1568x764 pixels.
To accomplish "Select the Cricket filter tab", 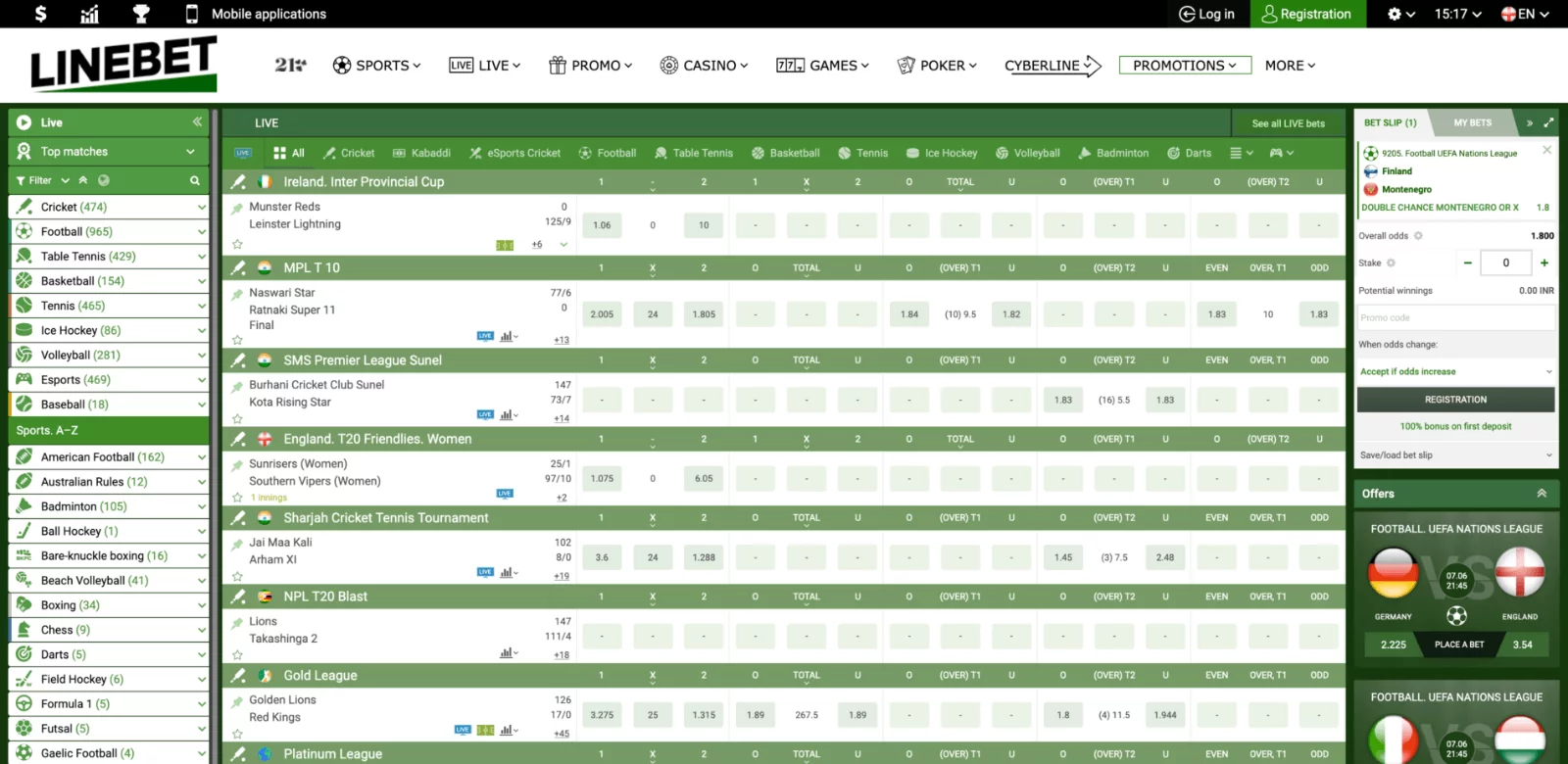I will pyautogui.click(x=349, y=153).
